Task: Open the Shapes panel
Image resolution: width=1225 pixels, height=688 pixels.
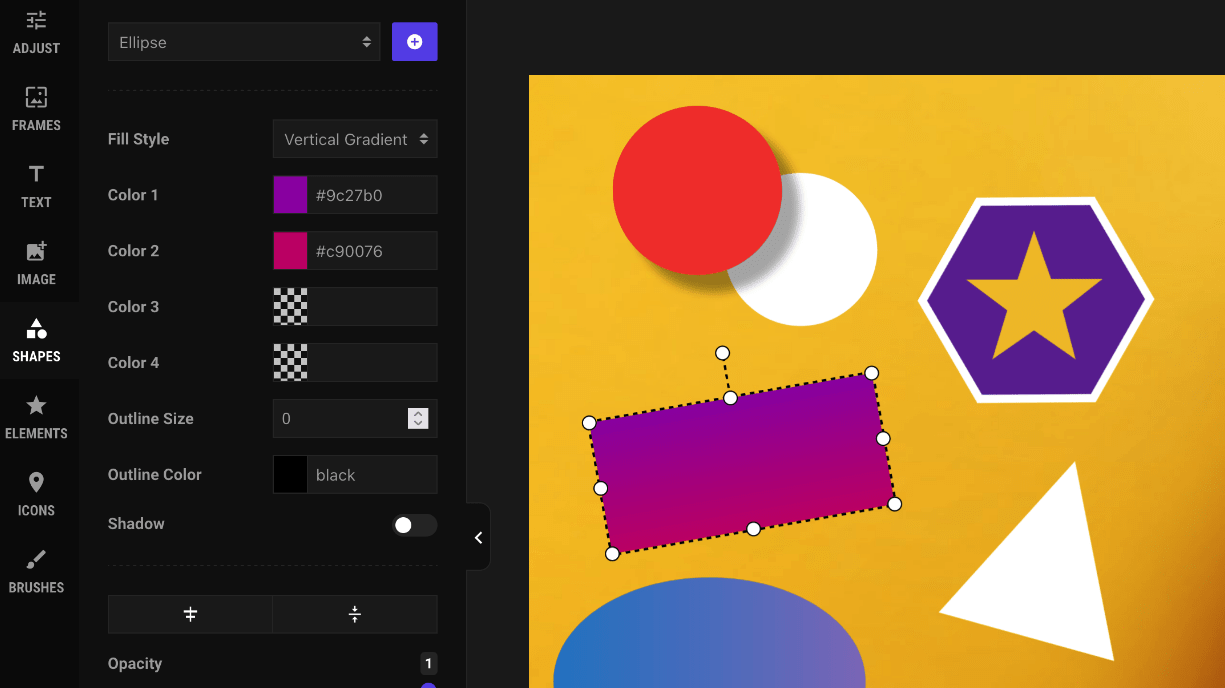Action: pyautogui.click(x=36, y=340)
